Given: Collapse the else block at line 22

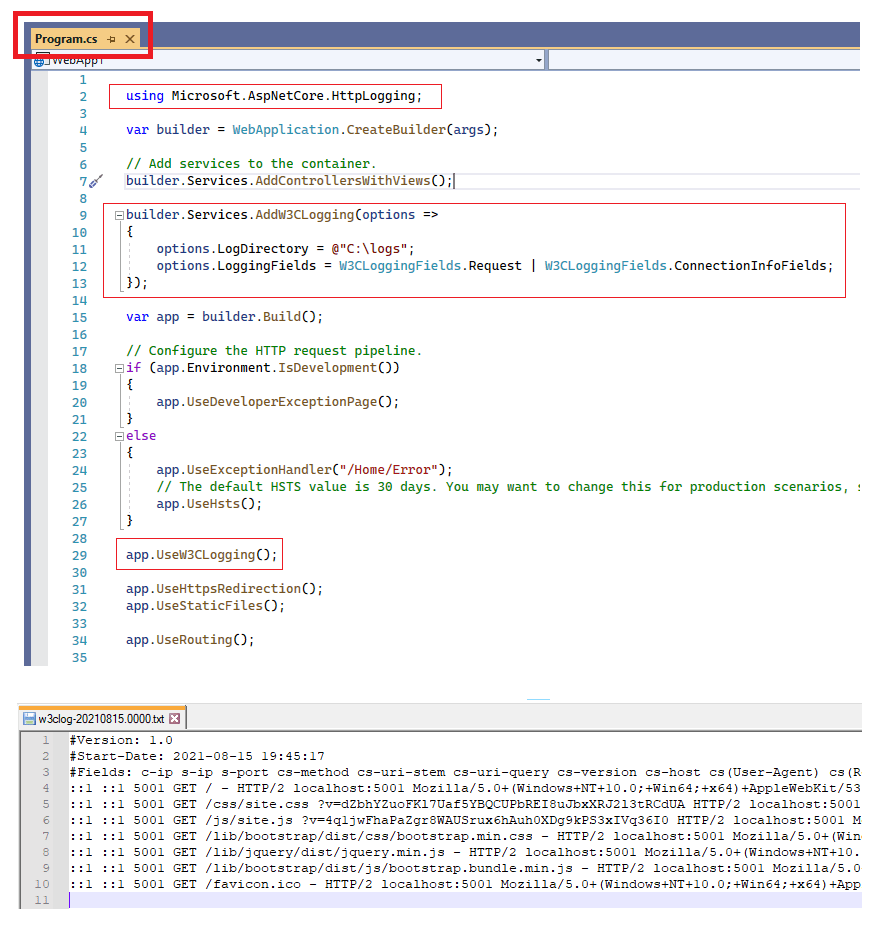Looking at the screenshot, I should click(118, 435).
